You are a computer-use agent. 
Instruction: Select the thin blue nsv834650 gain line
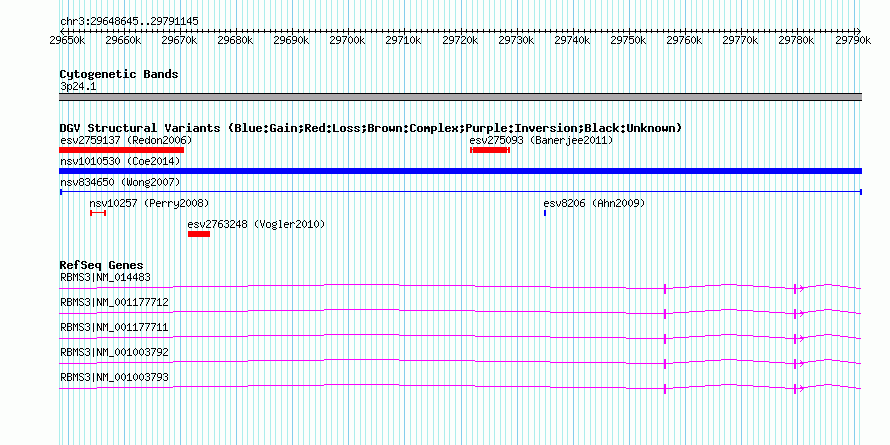pyautogui.click(x=460, y=192)
